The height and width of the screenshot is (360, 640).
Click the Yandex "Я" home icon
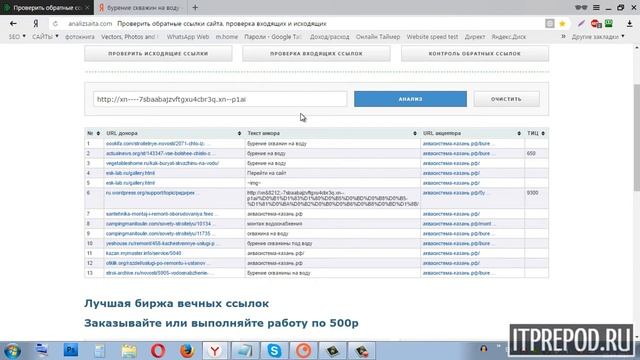[36, 24]
